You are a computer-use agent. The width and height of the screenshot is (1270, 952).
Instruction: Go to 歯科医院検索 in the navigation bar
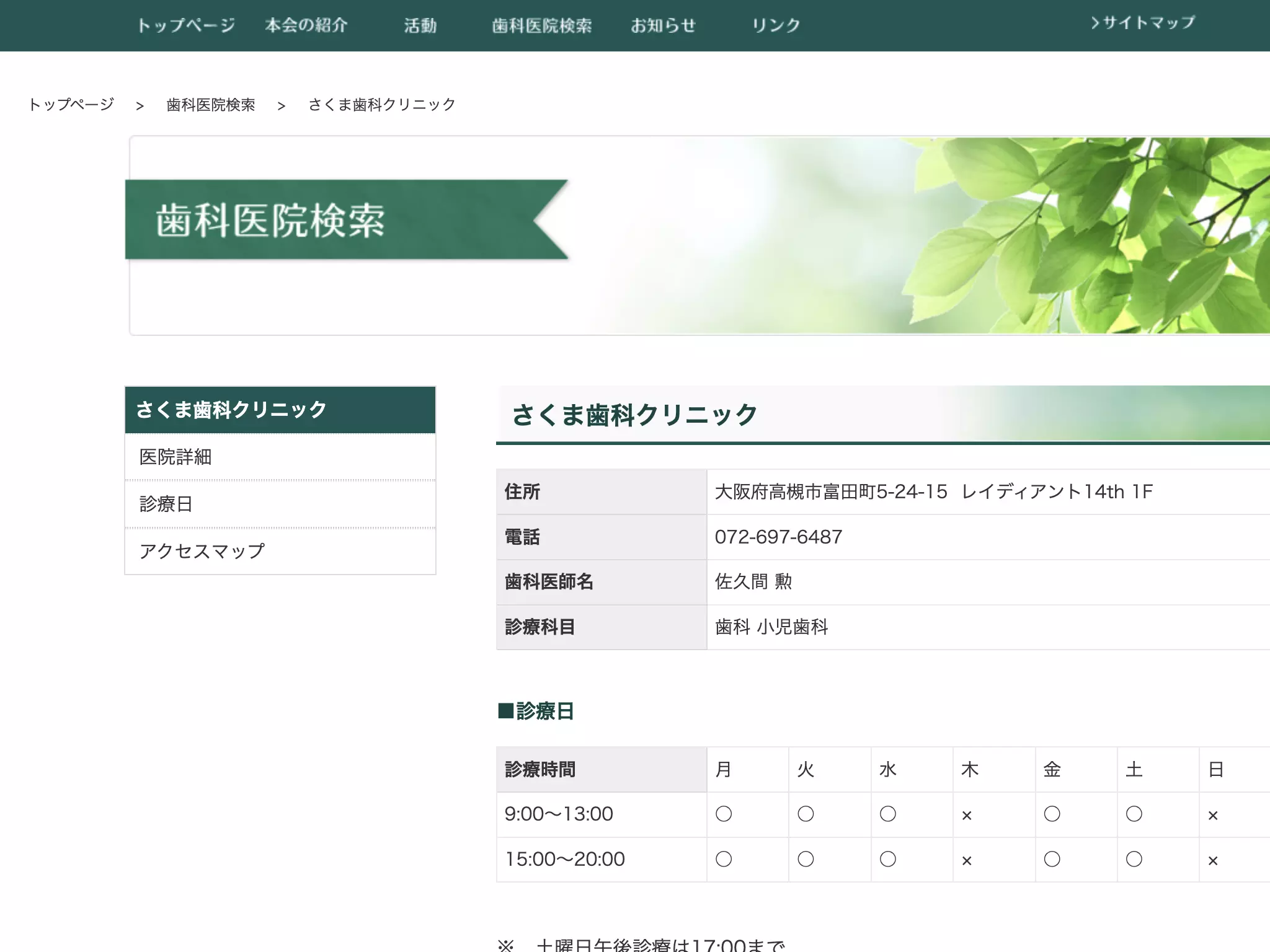[x=542, y=25]
